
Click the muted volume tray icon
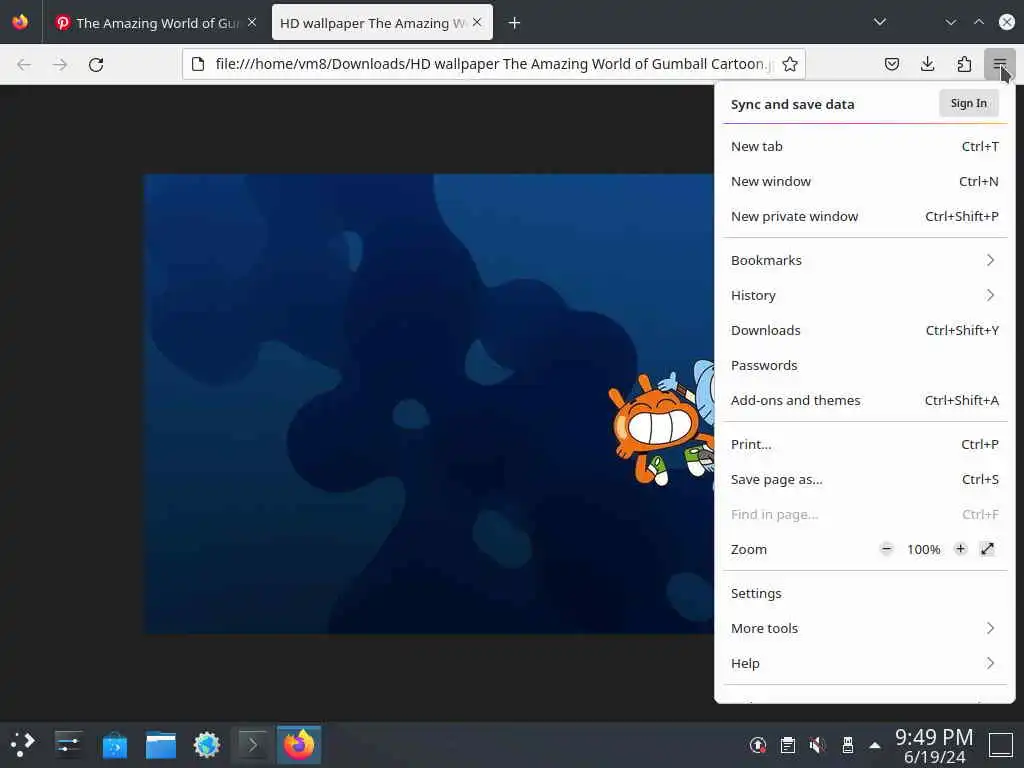[817, 744]
